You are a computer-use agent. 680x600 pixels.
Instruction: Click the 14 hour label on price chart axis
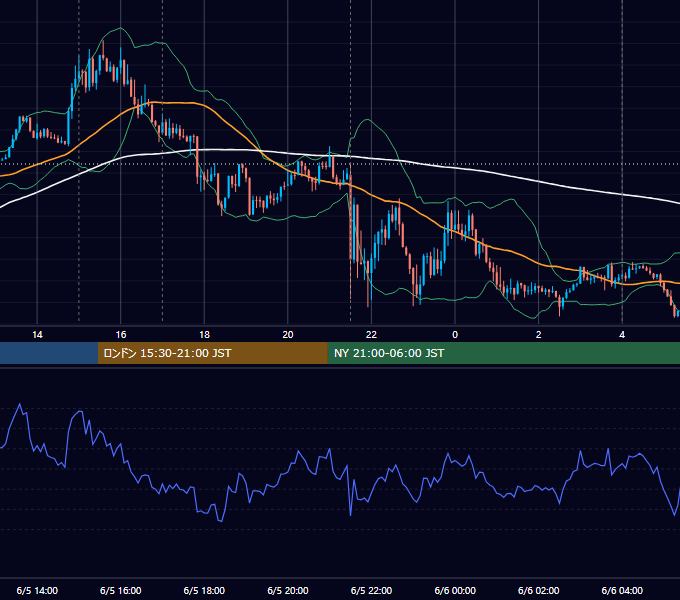pyautogui.click(x=37, y=335)
